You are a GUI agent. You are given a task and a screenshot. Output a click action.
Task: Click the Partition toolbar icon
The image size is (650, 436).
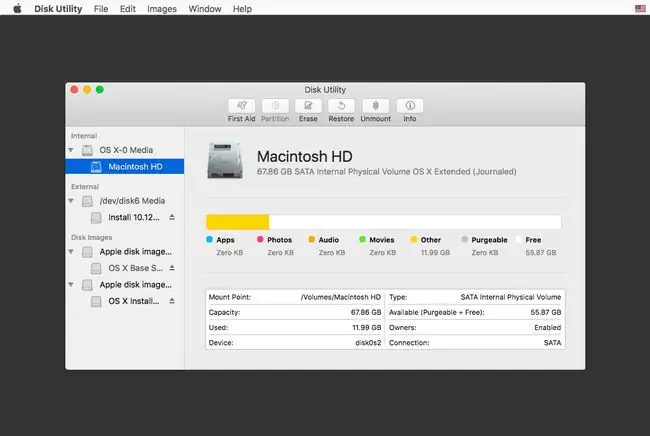click(275, 106)
